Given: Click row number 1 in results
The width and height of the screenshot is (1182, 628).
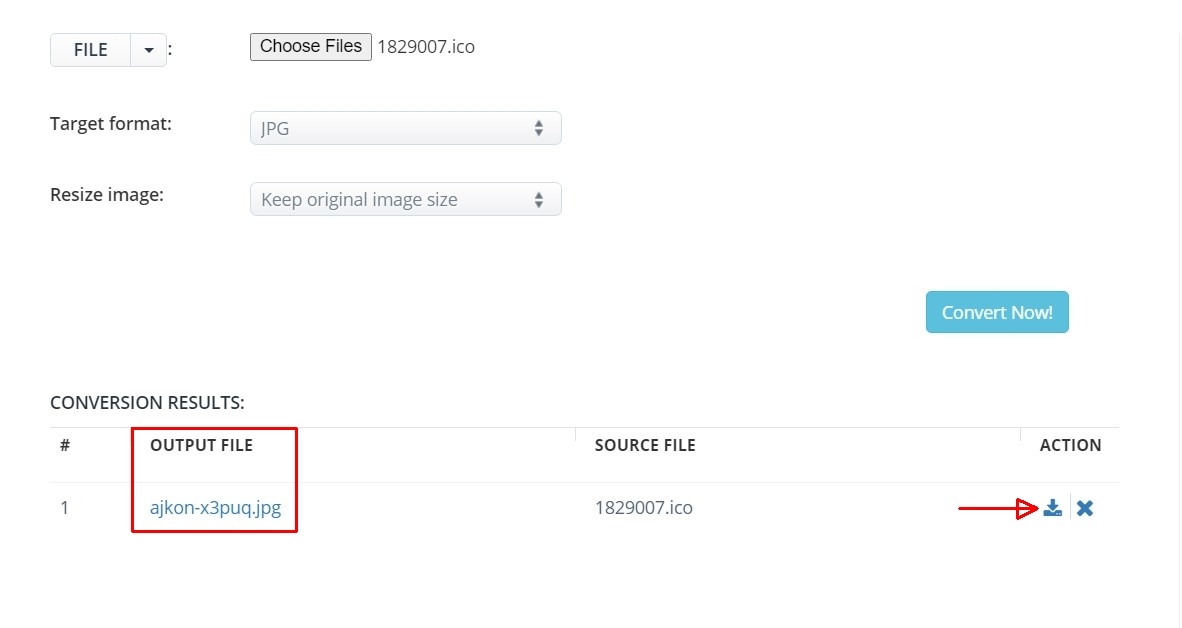Looking at the screenshot, I should click(x=65, y=507).
